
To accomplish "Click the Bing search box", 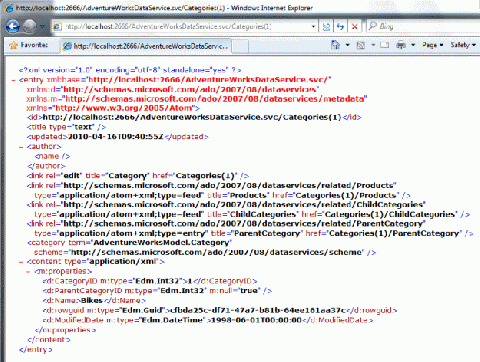I will [423, 26].
